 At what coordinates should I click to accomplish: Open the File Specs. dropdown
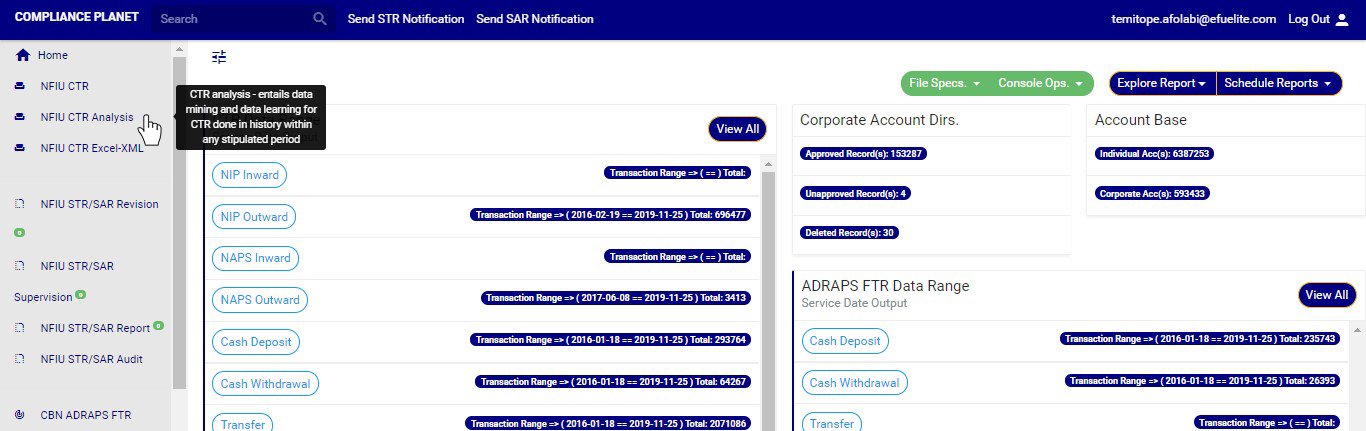[x=944, y=83]
